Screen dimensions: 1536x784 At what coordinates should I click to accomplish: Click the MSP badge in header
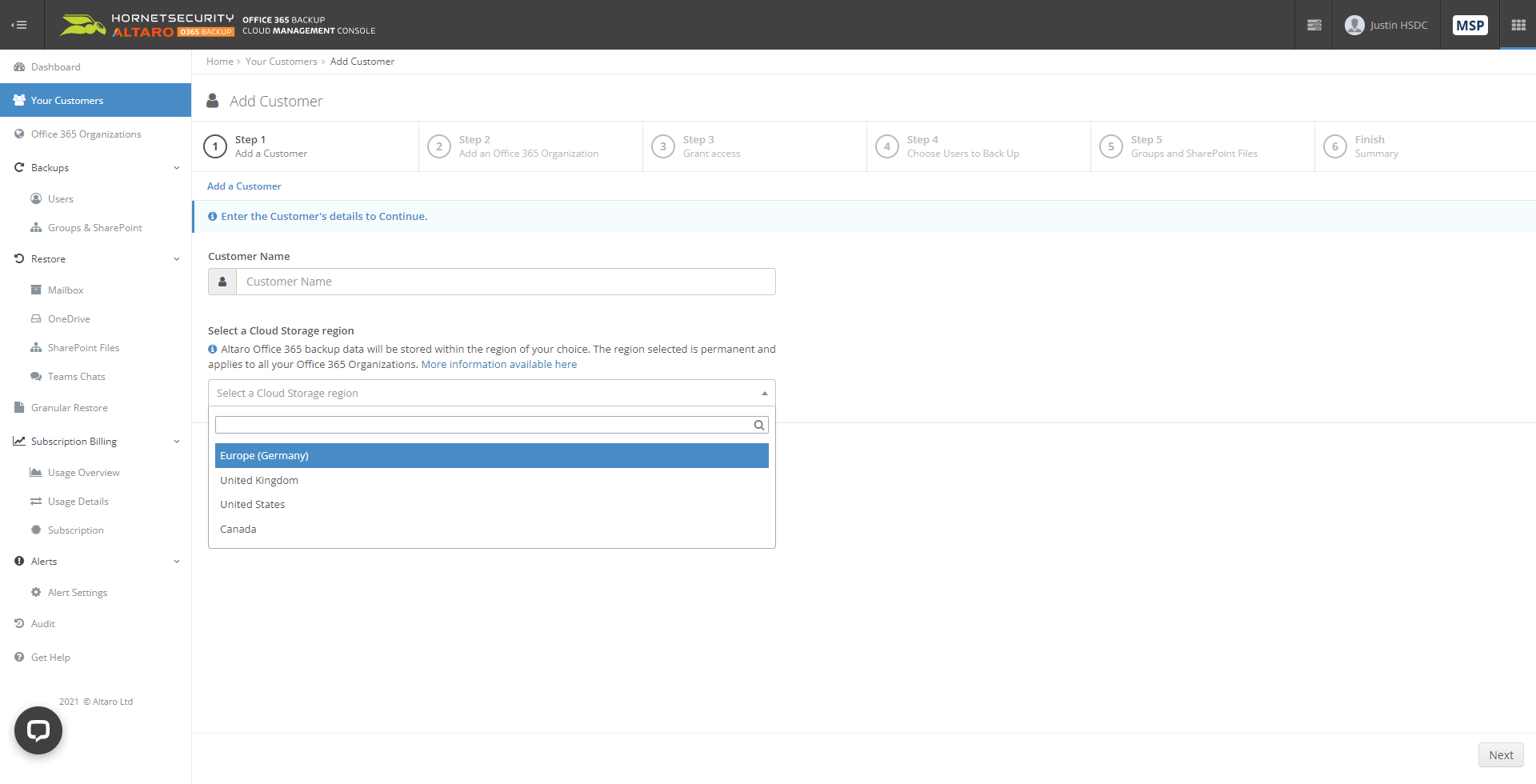(1470, 25)
